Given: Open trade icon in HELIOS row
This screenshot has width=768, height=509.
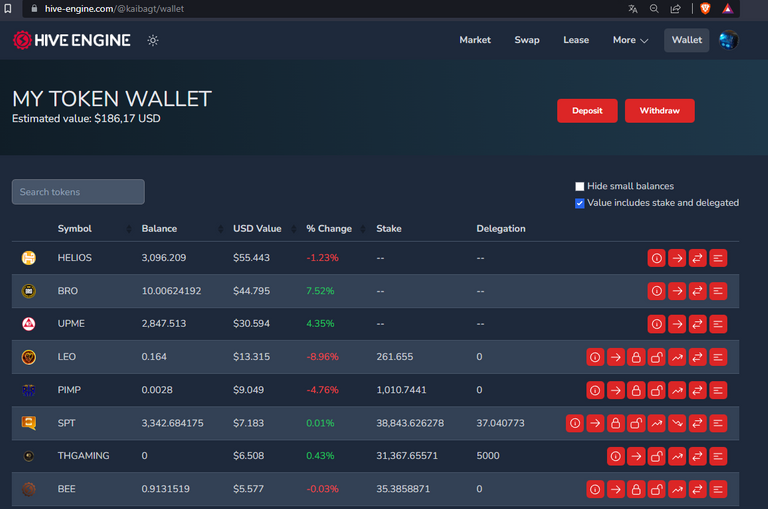Looking at the screenshot, I should click(x=697, y=258).
